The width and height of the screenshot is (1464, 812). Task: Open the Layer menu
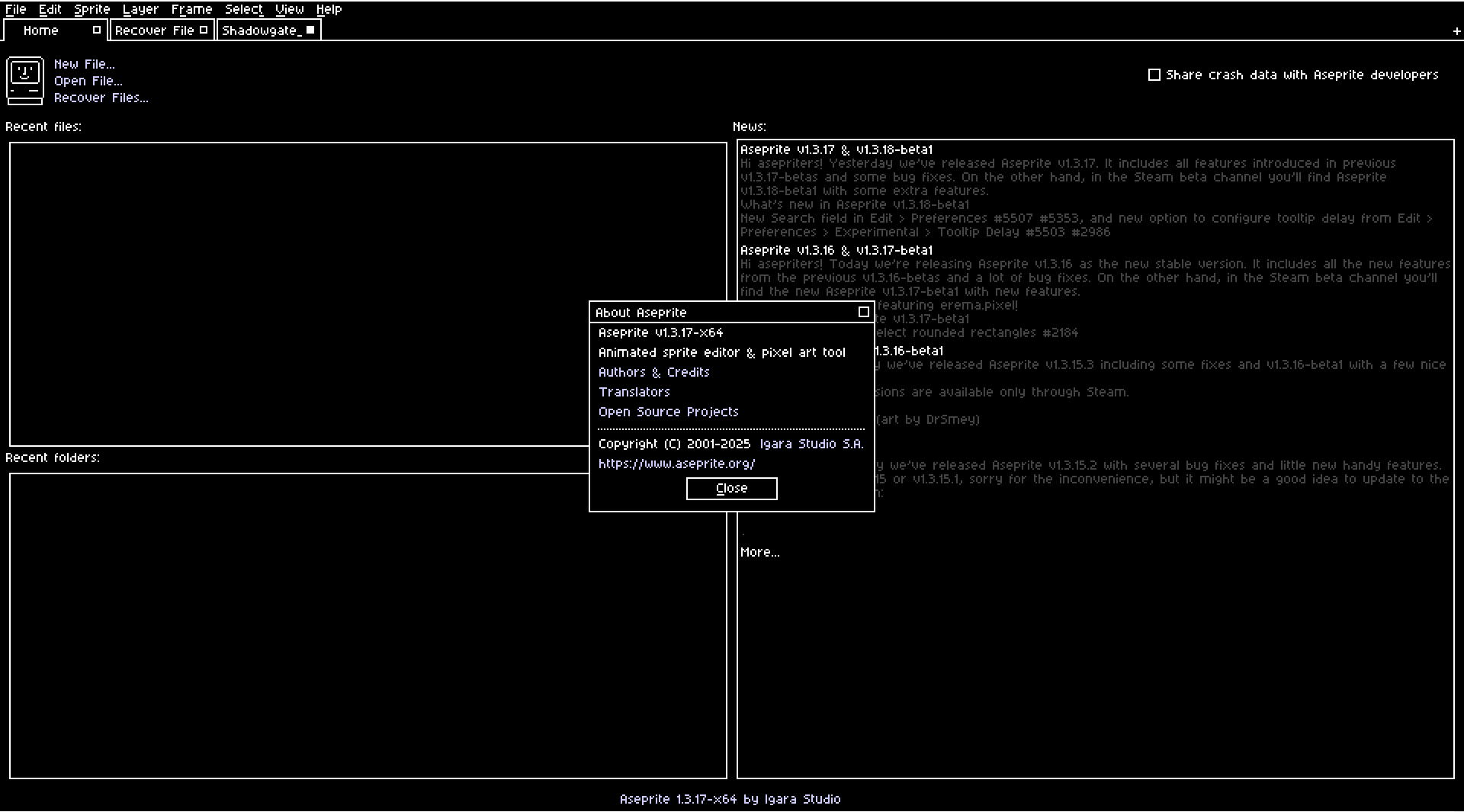(140, 9)
